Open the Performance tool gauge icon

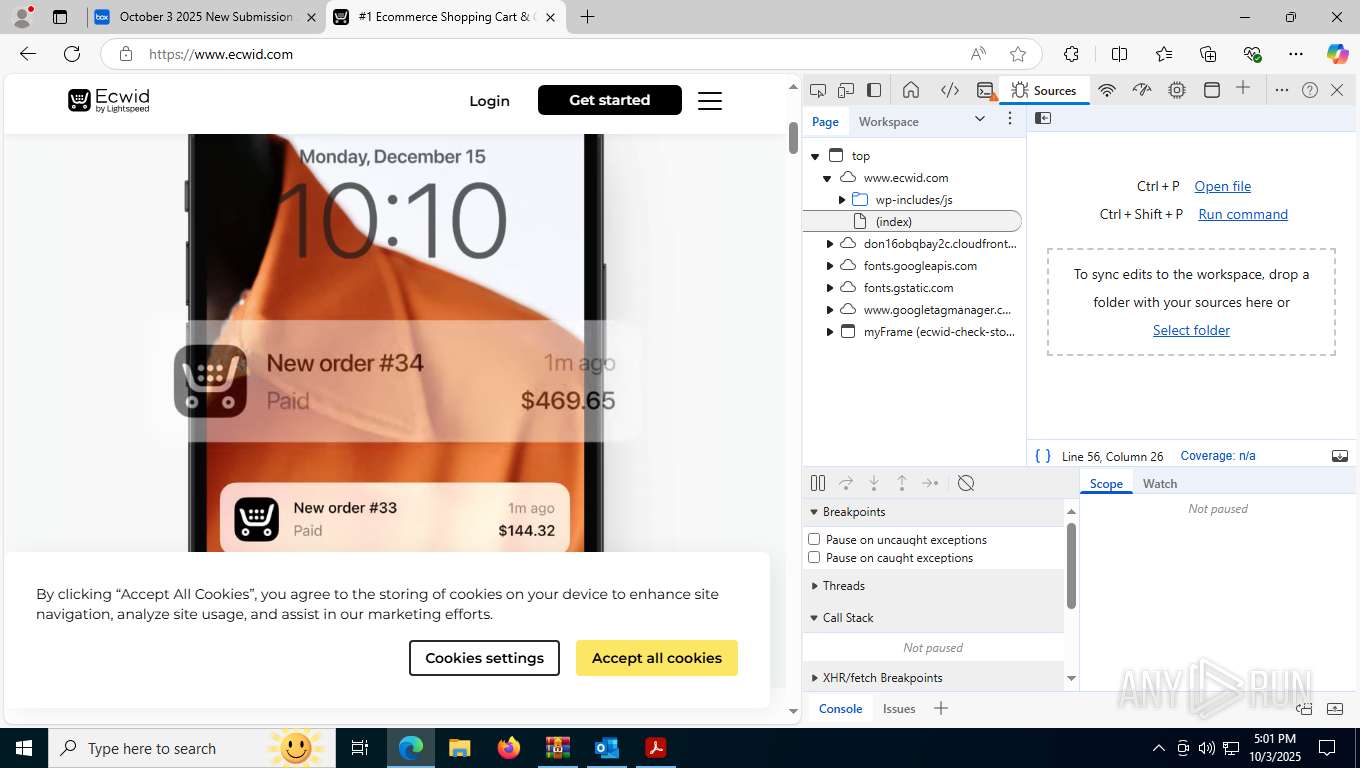pos(1142,90)
